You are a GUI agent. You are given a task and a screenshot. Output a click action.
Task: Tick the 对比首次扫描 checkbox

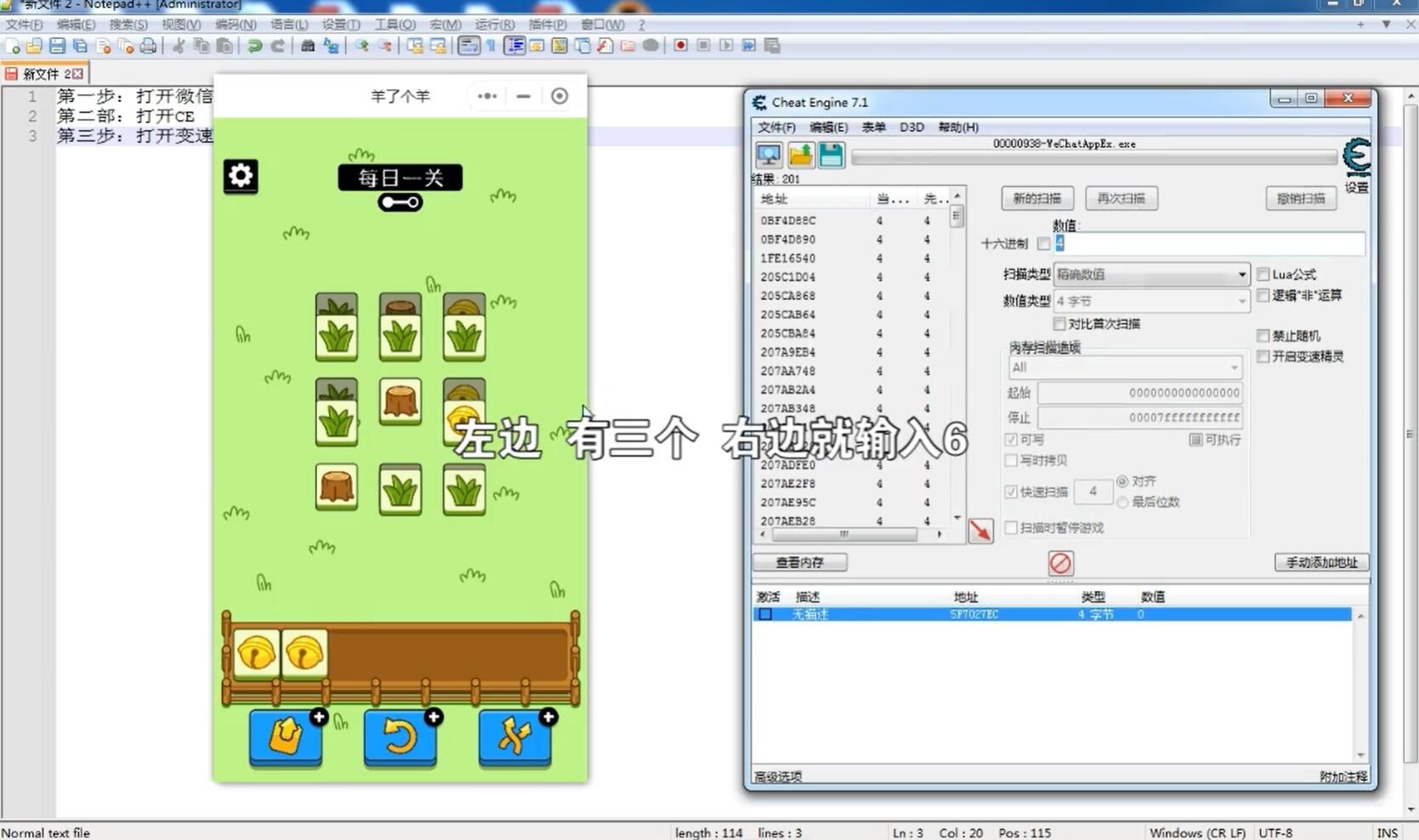[1059, 324]
